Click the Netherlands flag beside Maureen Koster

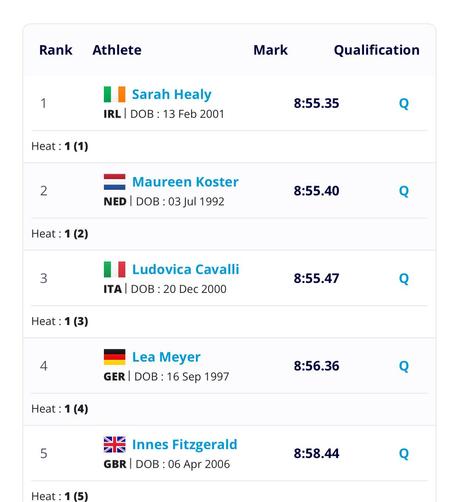pyautogui.click(x=114, y=182)
